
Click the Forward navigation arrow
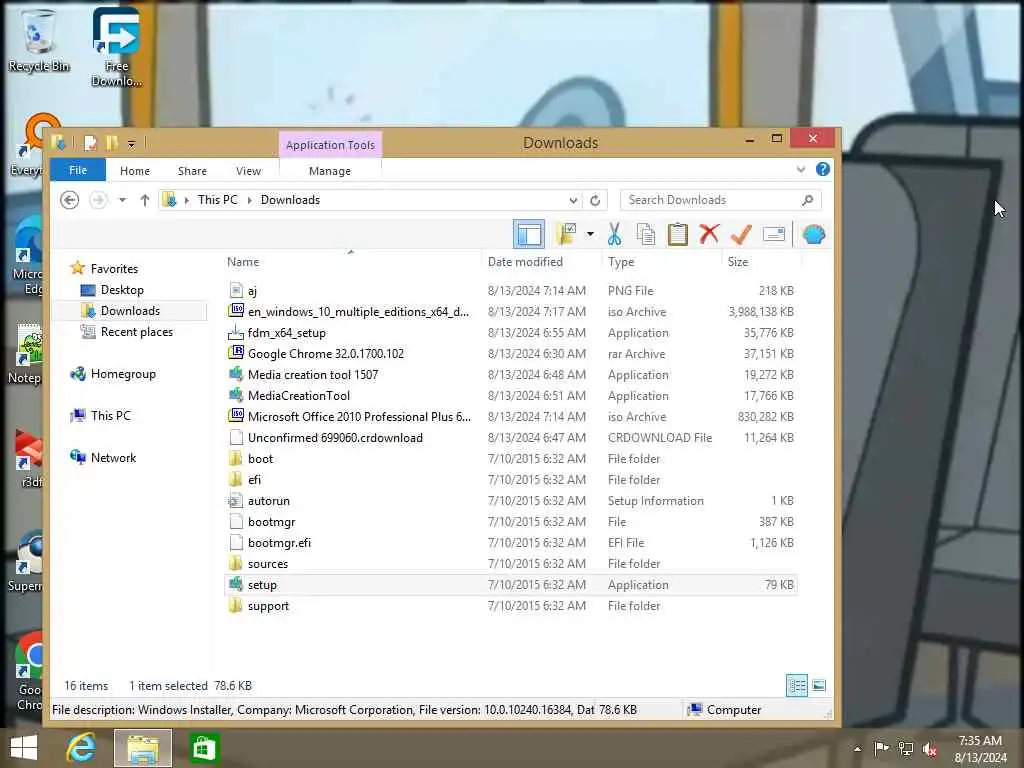98,200
